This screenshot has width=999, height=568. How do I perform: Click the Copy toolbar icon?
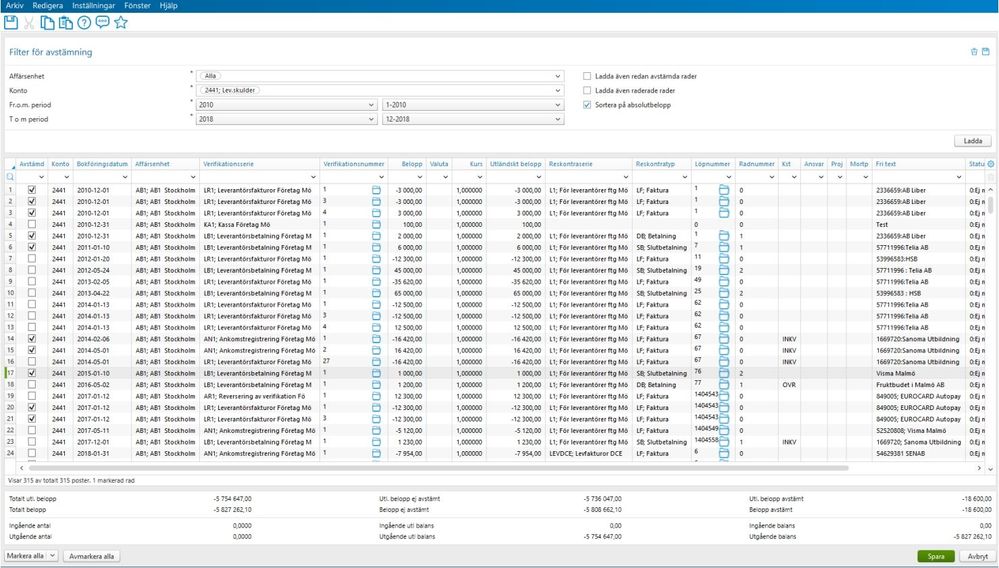pyautogui.click(x=47, y=23)
